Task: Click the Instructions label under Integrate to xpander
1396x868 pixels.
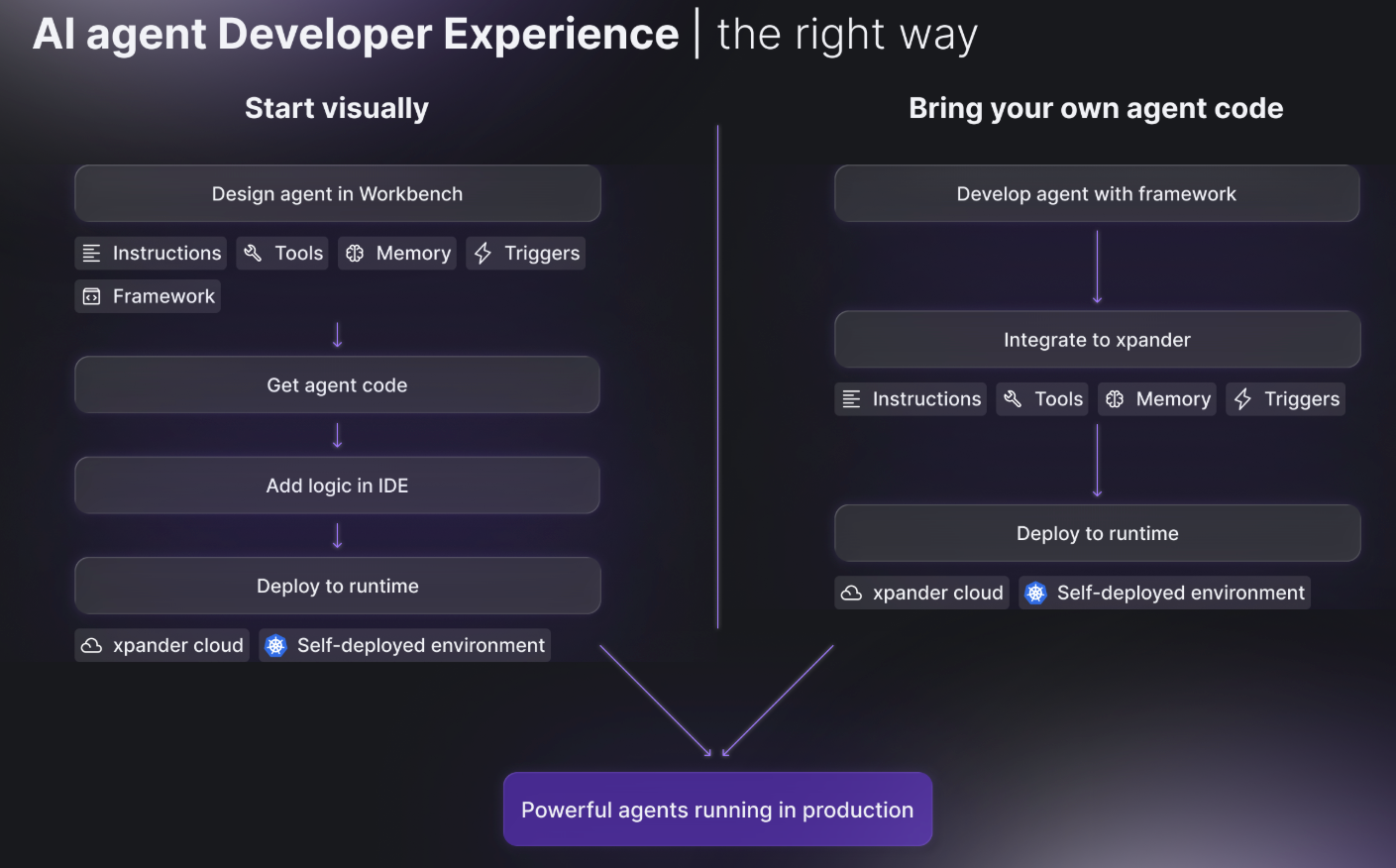Action: pos(926,399)
